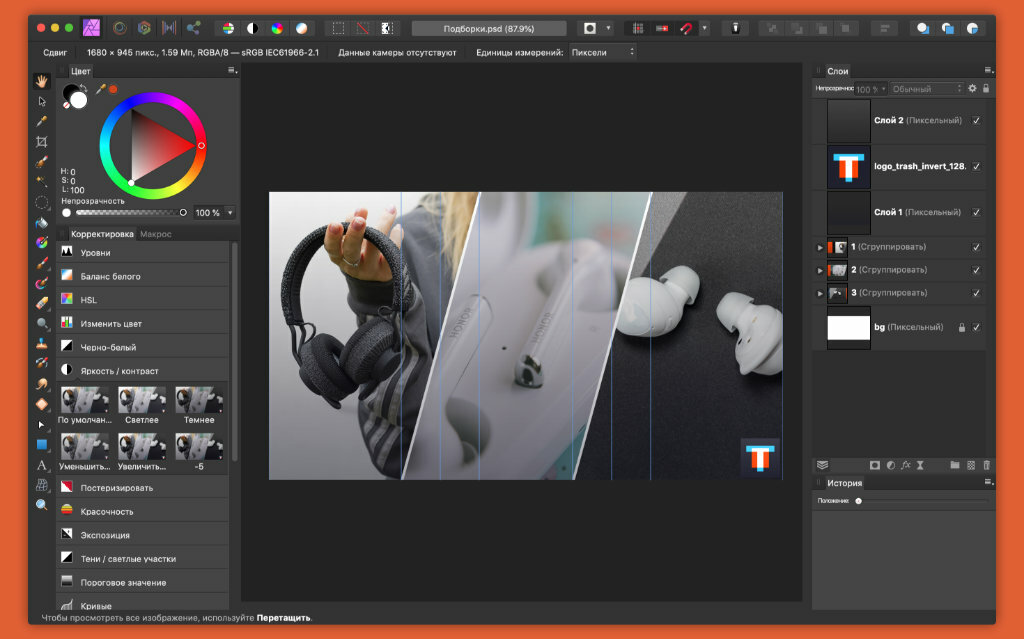
Task: Open the Пиксели units dropdown
Action: (x=602, y=52)
